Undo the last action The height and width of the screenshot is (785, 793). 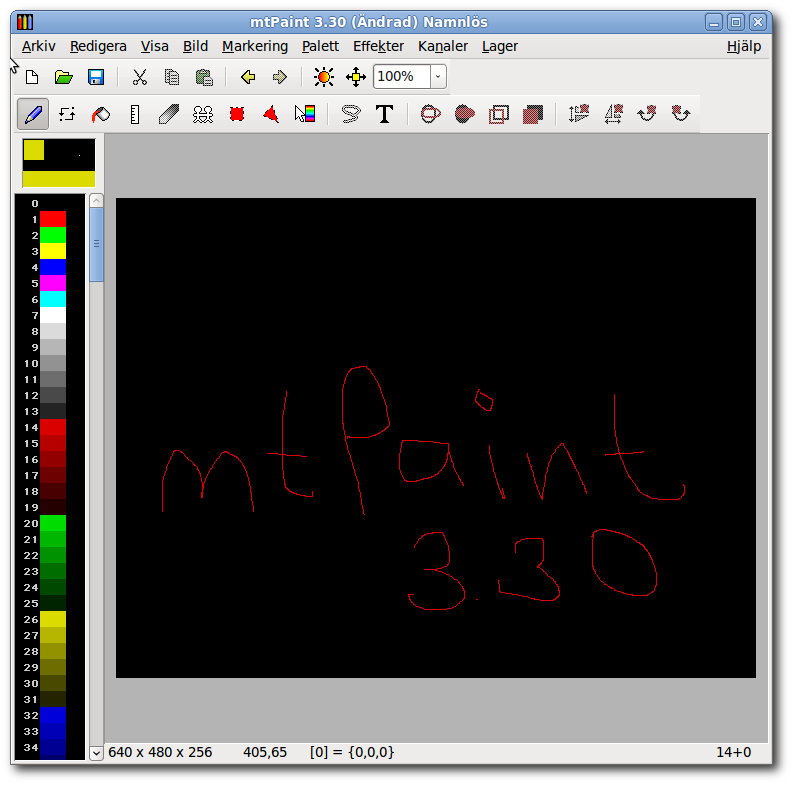click(248, 77)
